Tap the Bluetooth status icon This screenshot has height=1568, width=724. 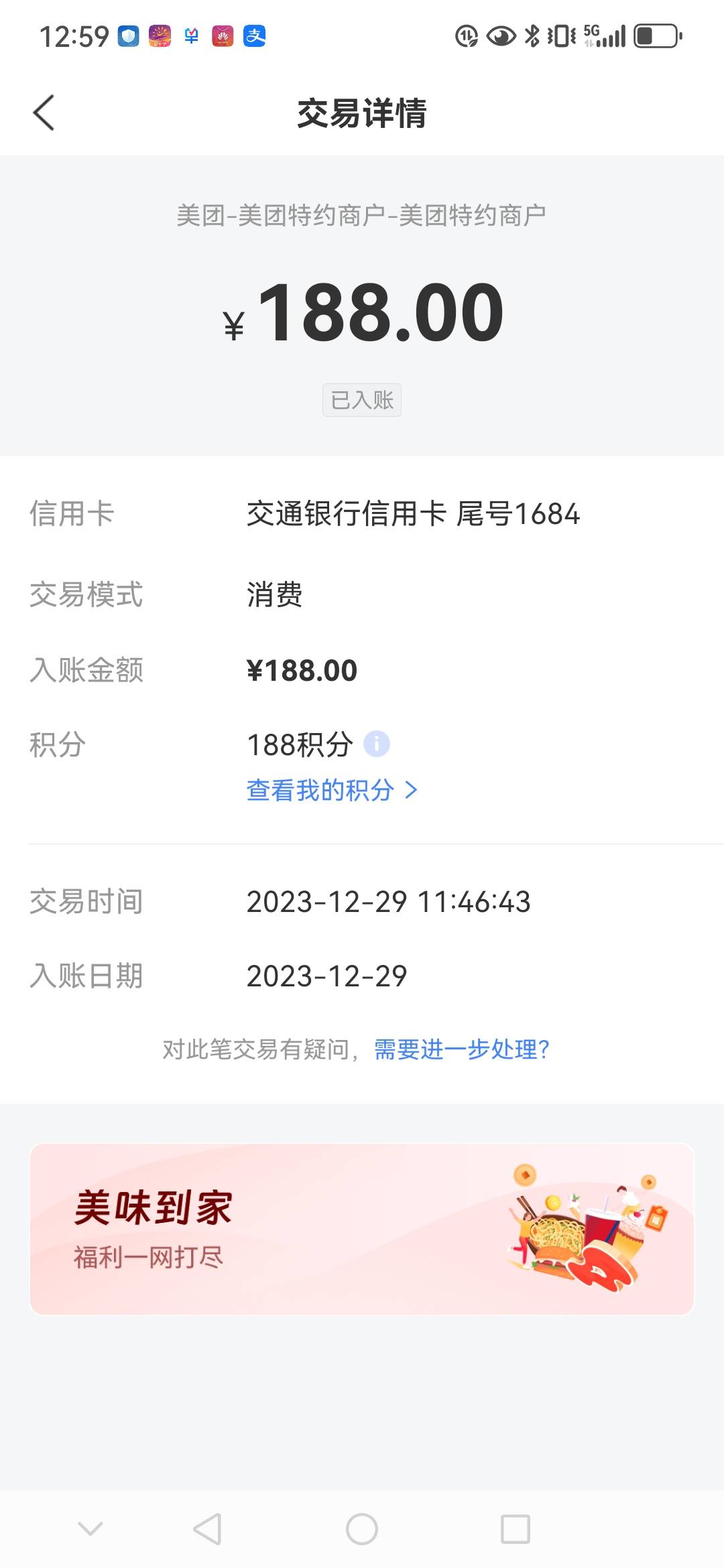pyautogui.click(x=532, y=36)
